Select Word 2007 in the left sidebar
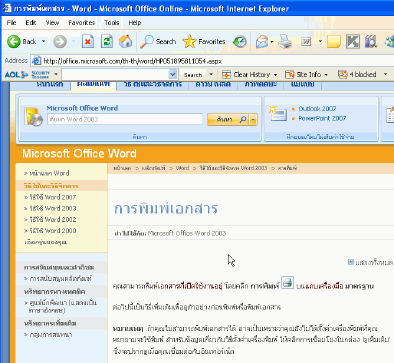Image resolution: width=394 pixels, height=363 pixels. [53, 197]
